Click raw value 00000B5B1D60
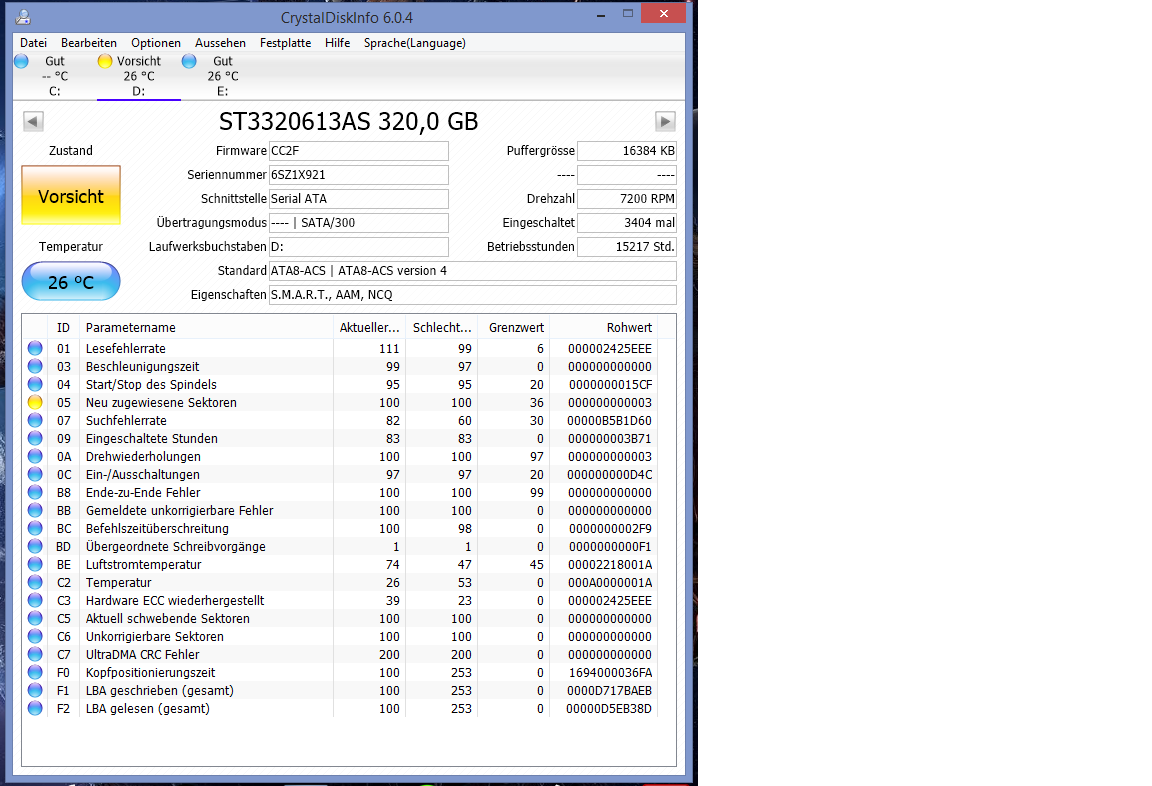 point(609,420)
